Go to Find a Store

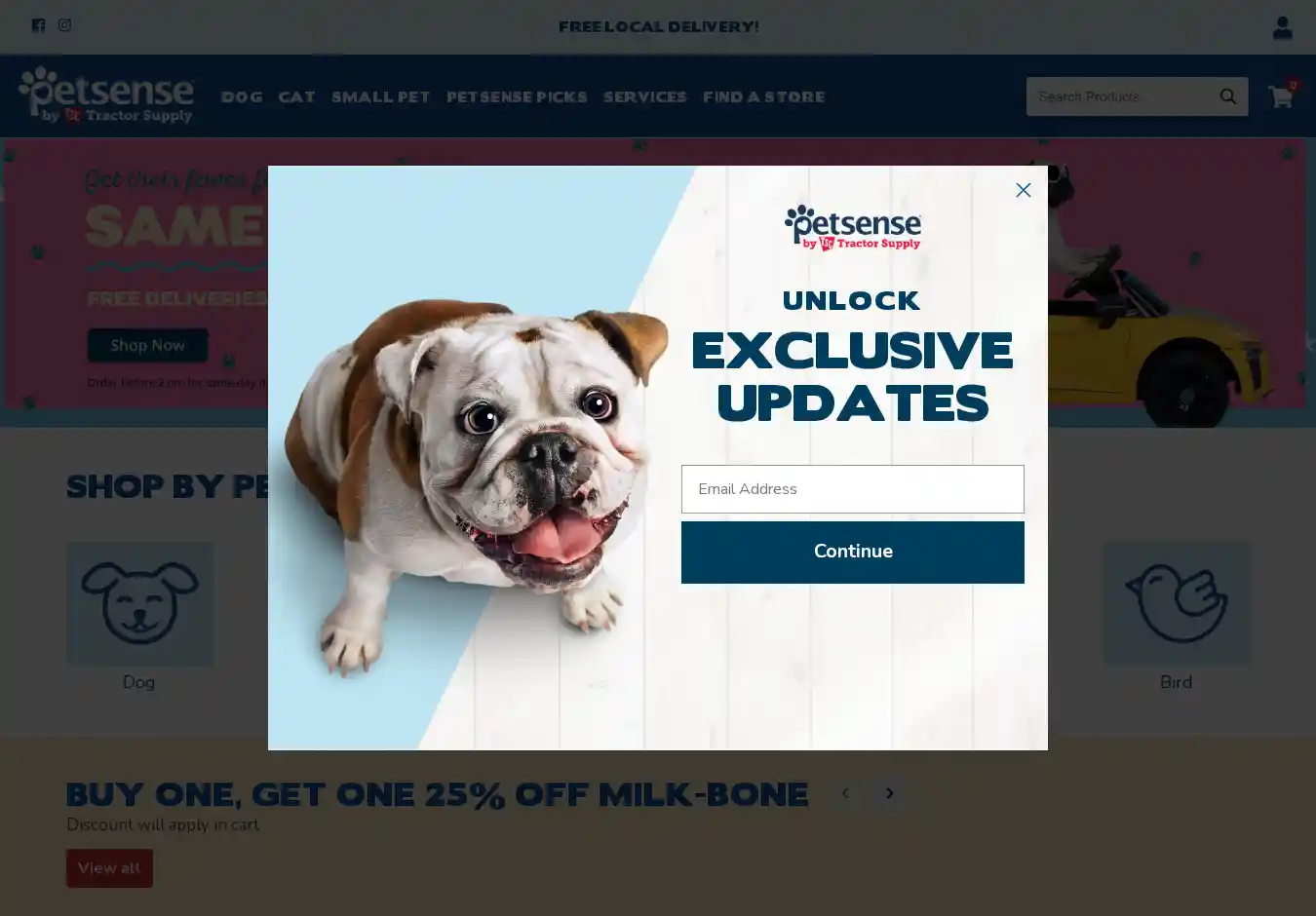click(763, 96)
